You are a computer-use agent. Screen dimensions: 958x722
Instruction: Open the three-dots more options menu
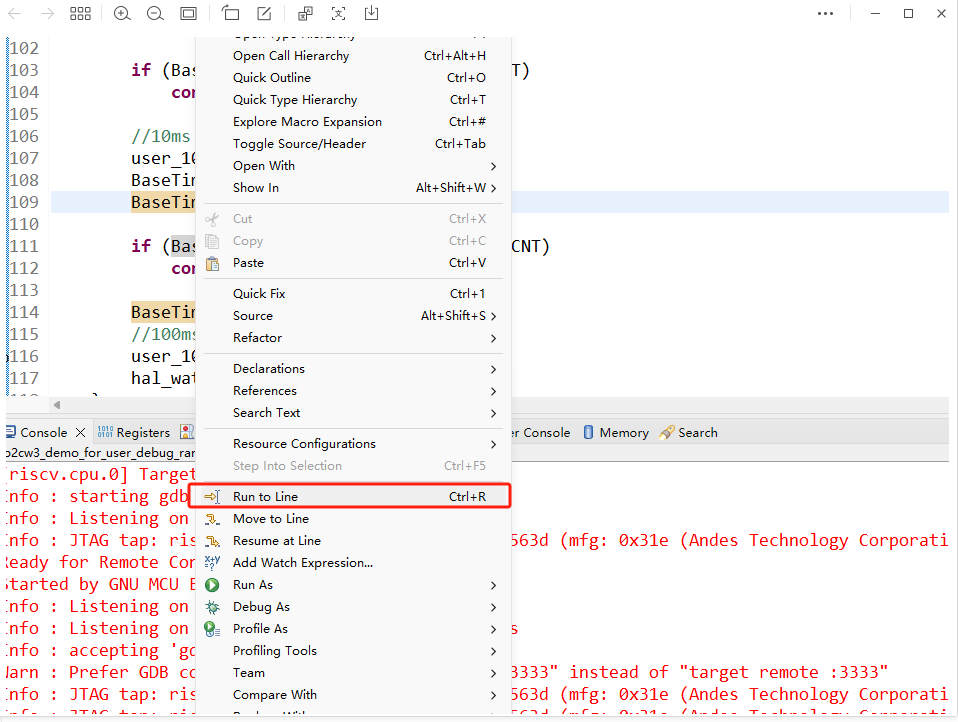coord(825,14)
